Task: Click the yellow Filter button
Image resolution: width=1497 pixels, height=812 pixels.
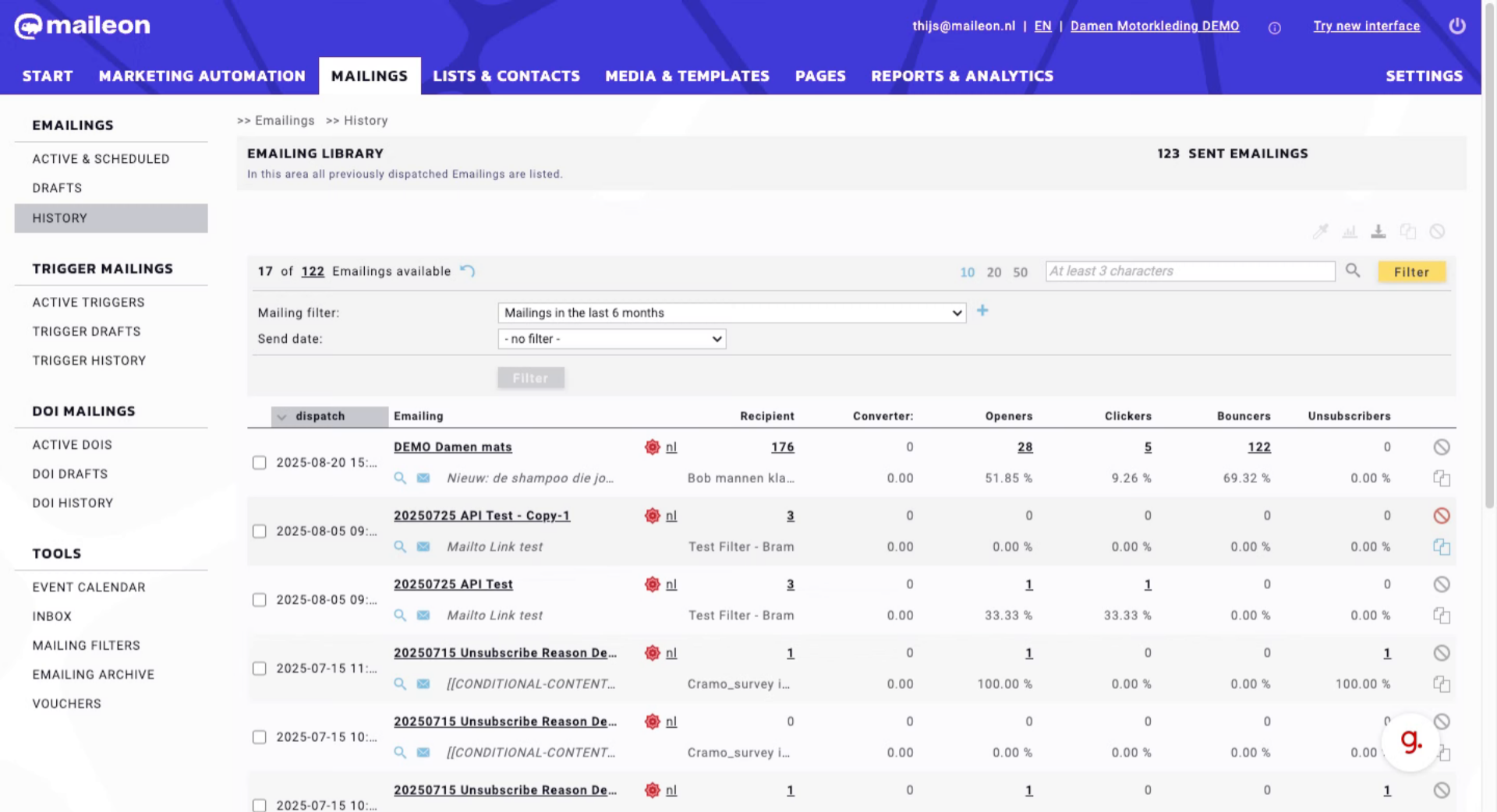Action: click(x=1411, y=271)
